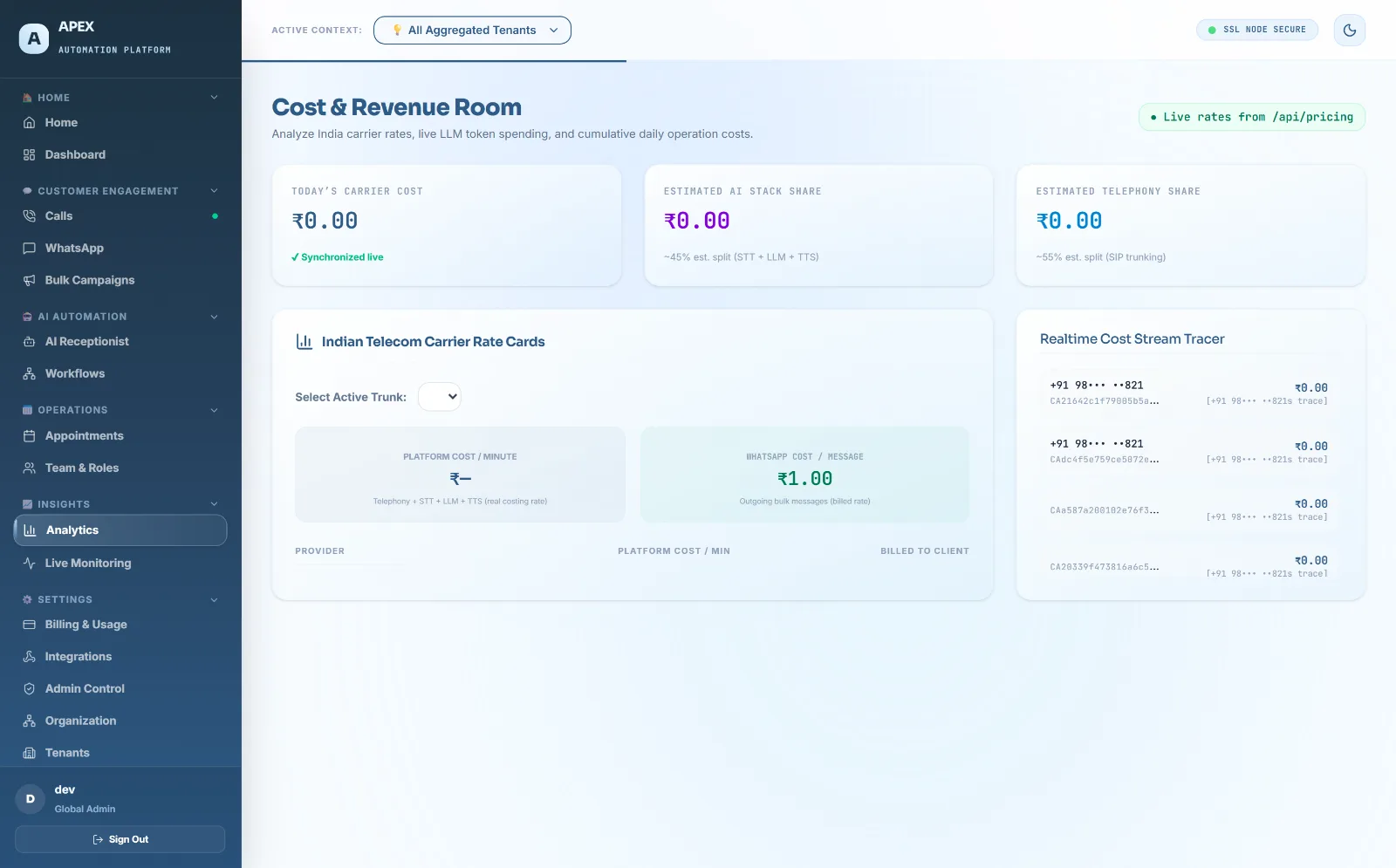The width and height of the screenshot is (1396, 868).
Task: Click the Analytics bar chart icon
Action: [30, 530]
